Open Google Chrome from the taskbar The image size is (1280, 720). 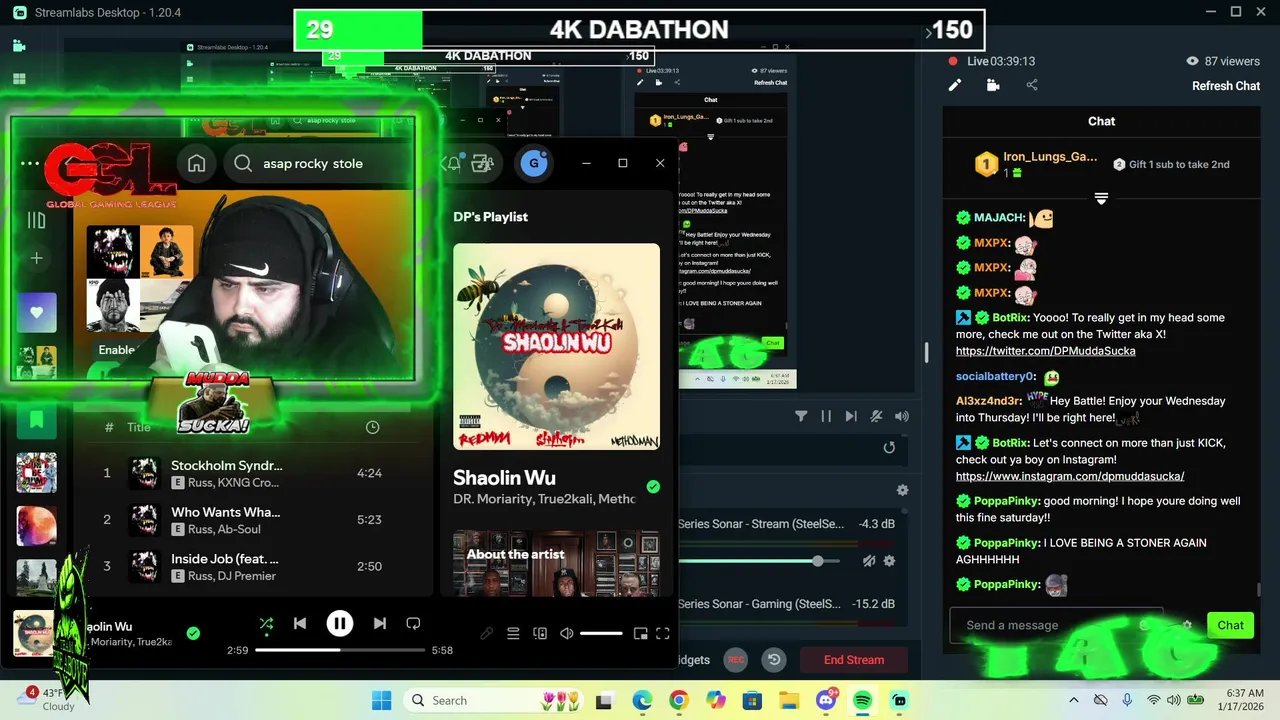(x=679, y=700)
